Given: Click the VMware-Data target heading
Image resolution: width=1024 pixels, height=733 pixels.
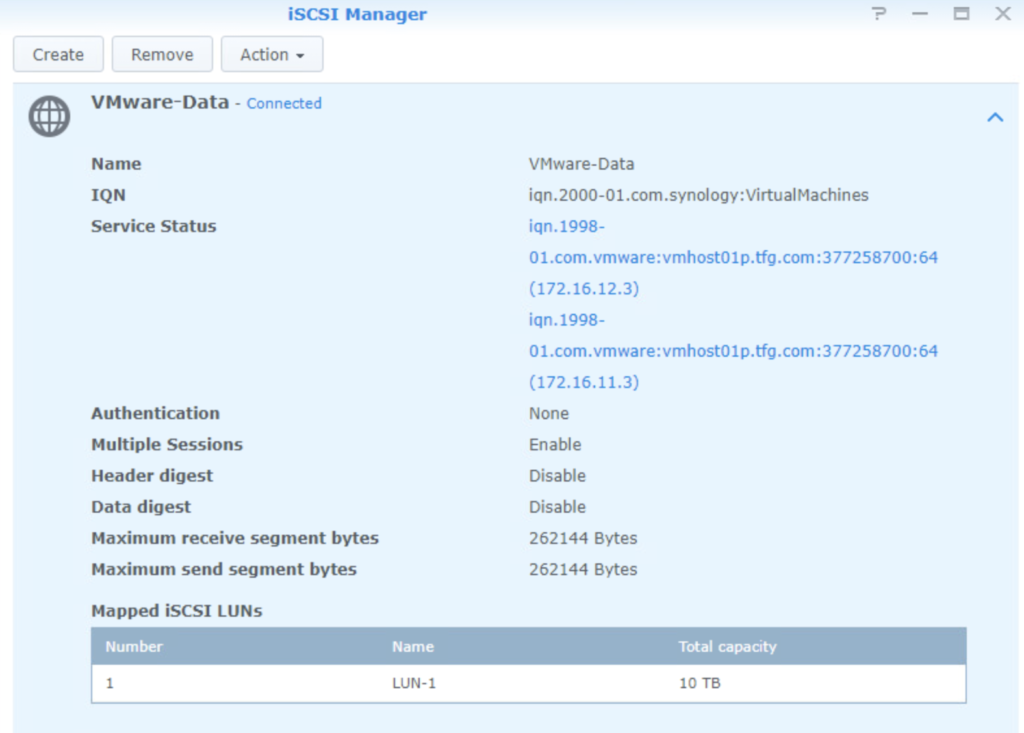Looking at the screenshot, I should (160, 102).
